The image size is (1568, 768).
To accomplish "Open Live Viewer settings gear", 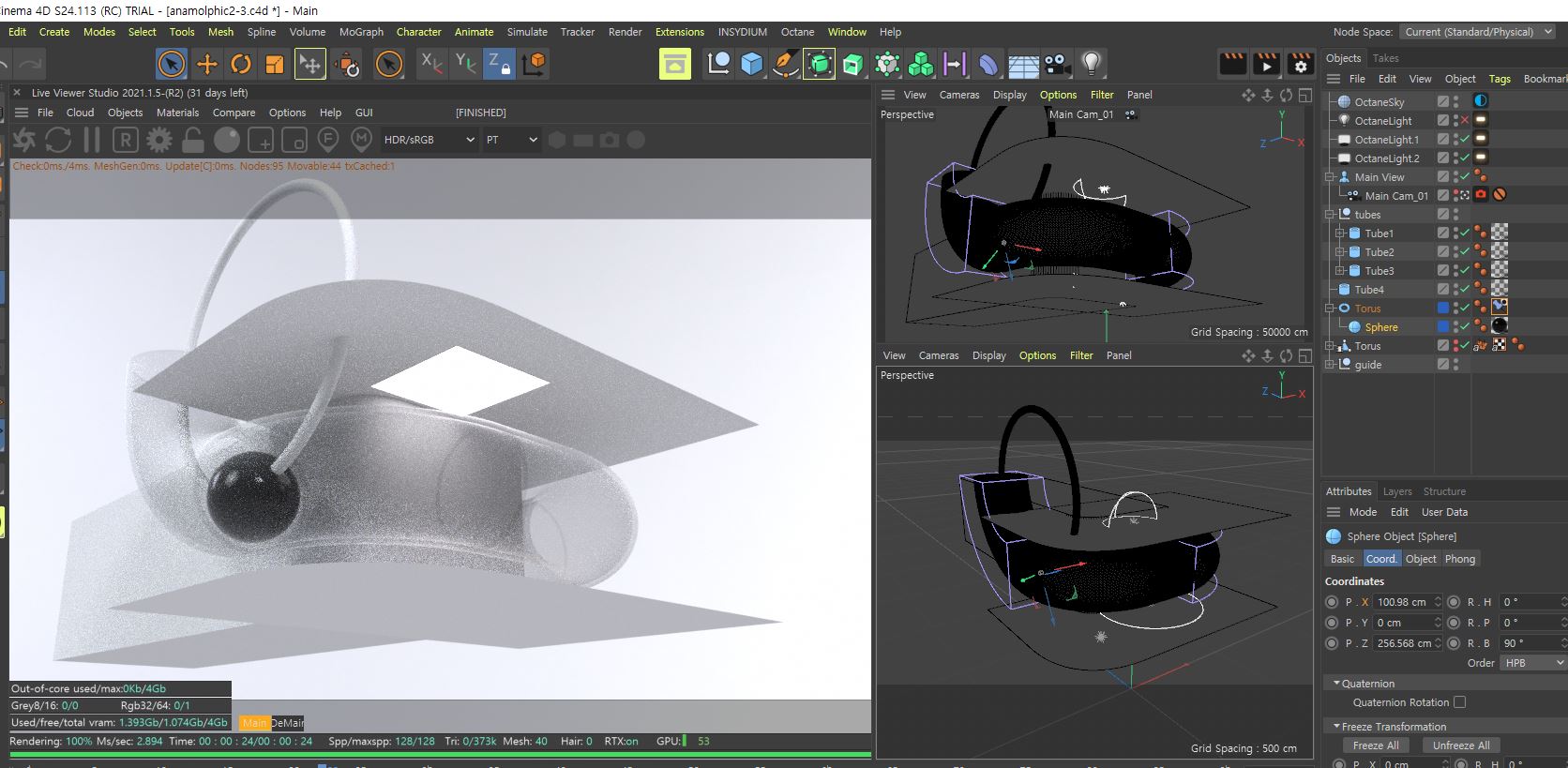I will pos(159,141).
